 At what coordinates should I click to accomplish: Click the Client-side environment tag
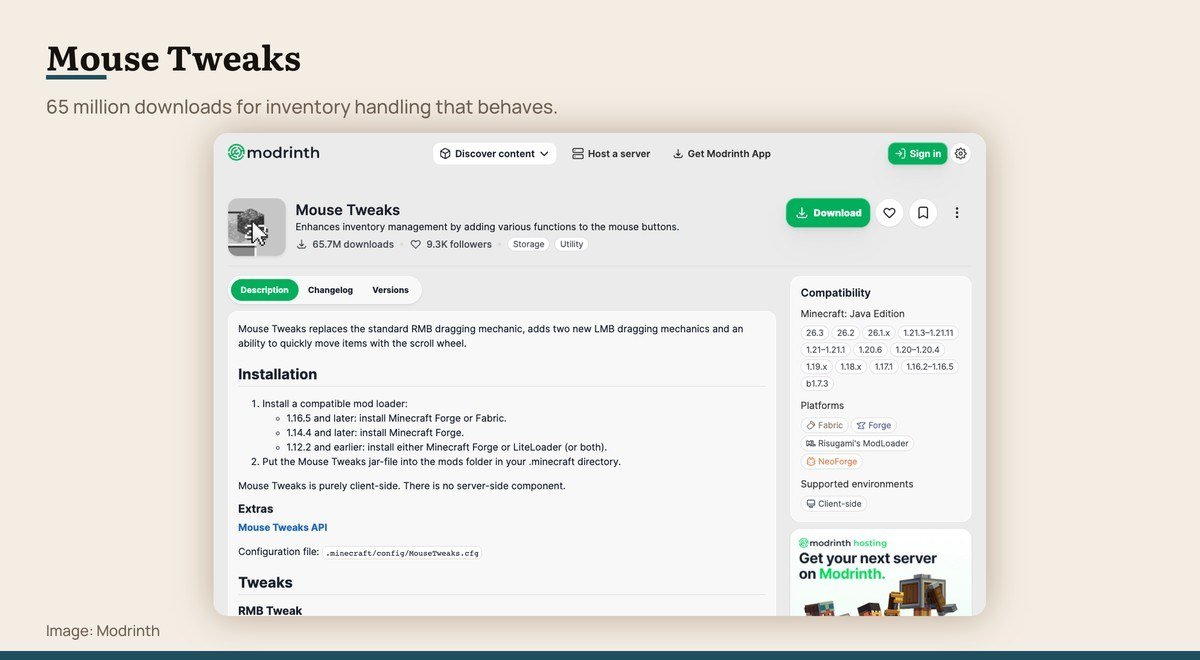[x=834, y=504]
